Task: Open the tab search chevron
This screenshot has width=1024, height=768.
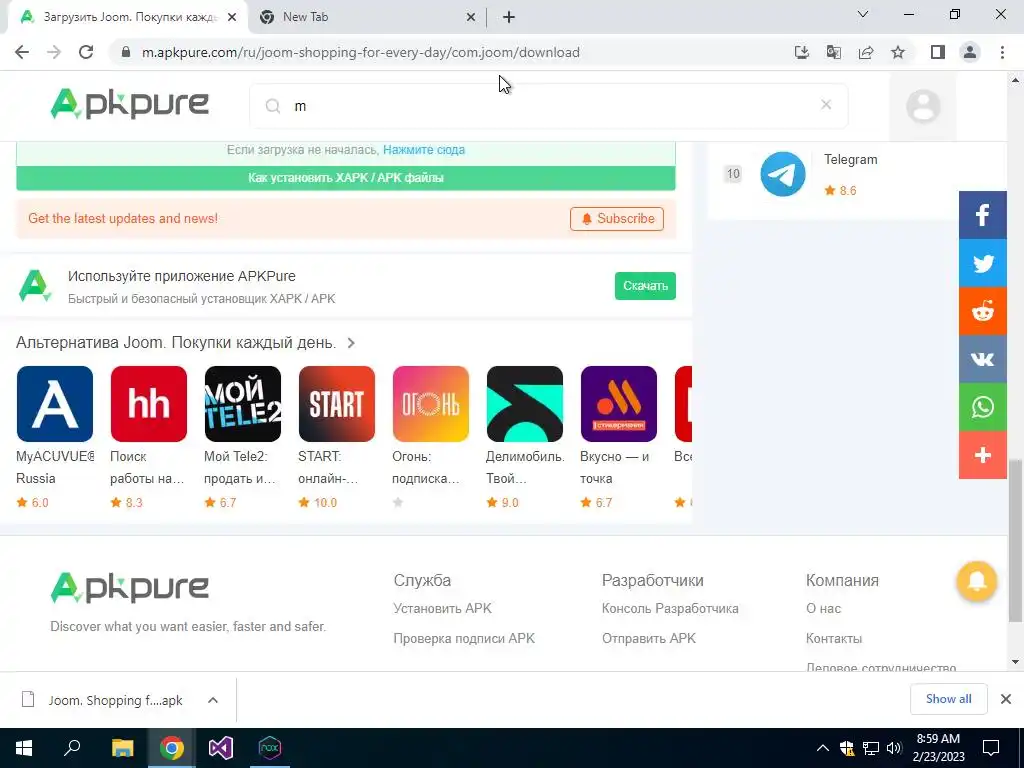Action: coord(863,14)
